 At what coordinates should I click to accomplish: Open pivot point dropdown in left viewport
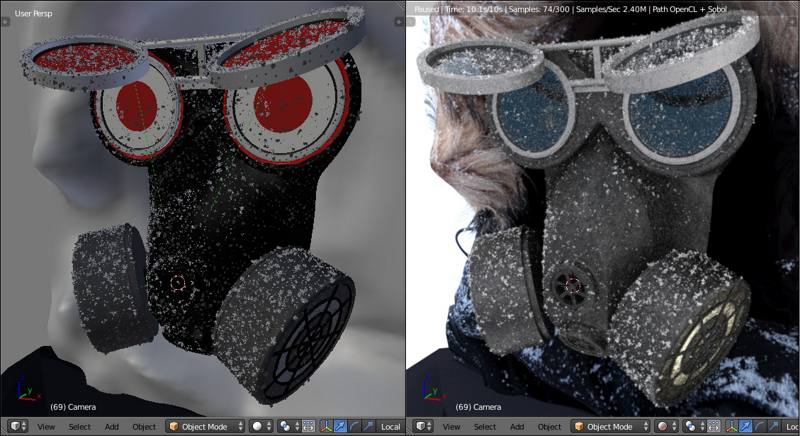coord(288,426)
